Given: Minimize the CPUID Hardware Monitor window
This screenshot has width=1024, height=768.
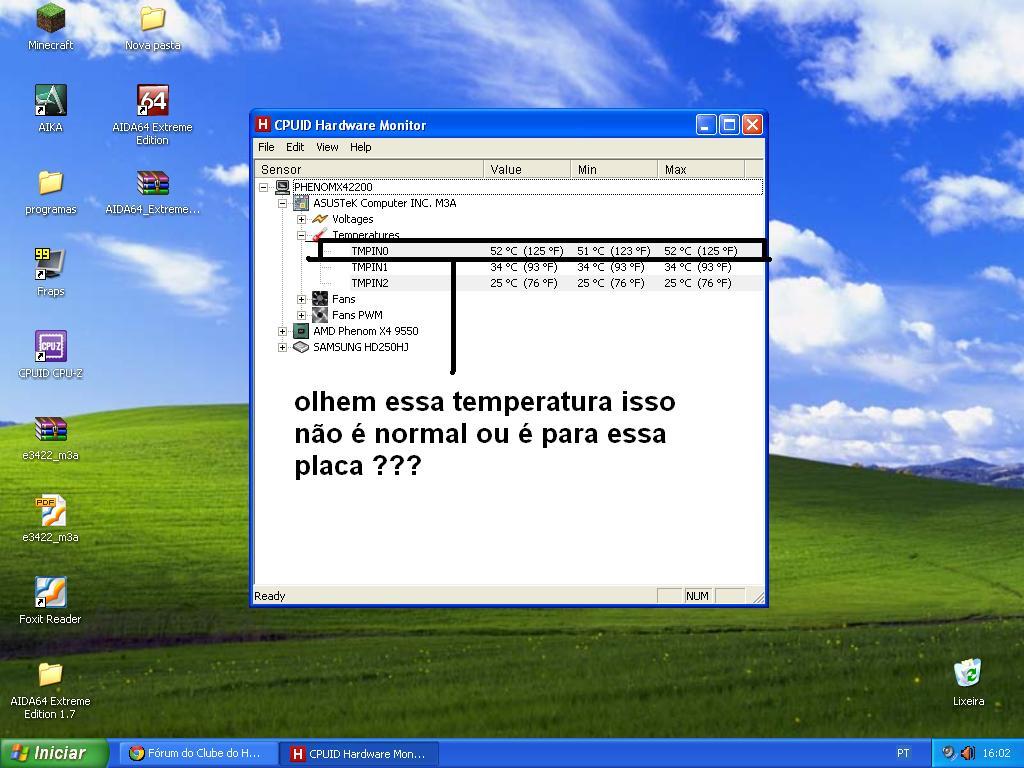Looking at the screenshot, I should coord(706,125).
